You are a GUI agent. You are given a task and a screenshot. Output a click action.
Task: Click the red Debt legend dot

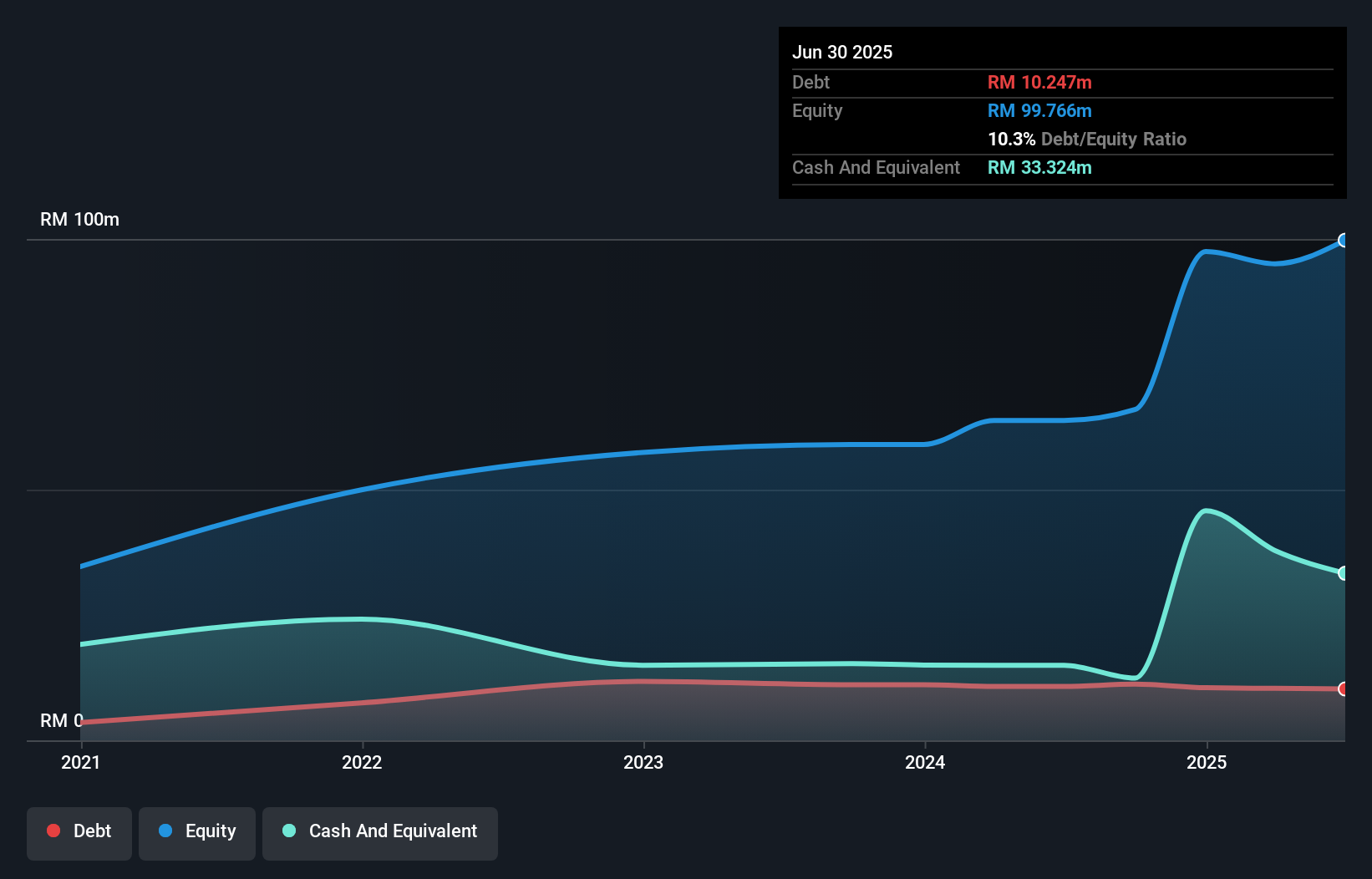(x=53, y=831)
